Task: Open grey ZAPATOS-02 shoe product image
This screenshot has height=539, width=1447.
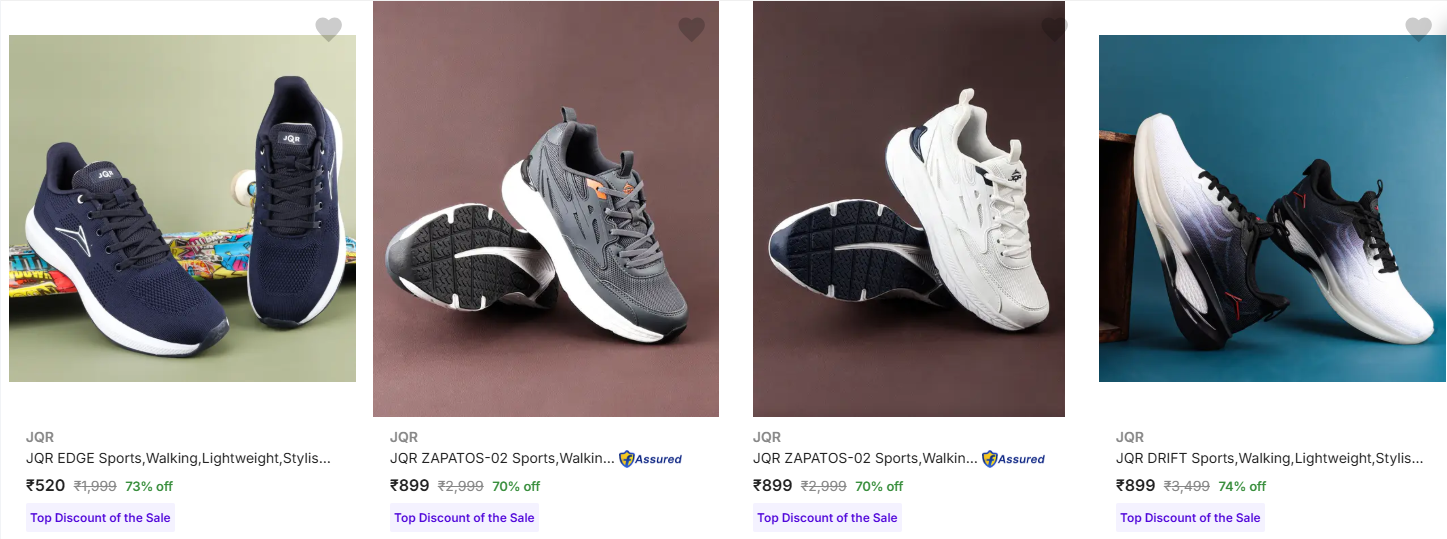Action: 546,209
